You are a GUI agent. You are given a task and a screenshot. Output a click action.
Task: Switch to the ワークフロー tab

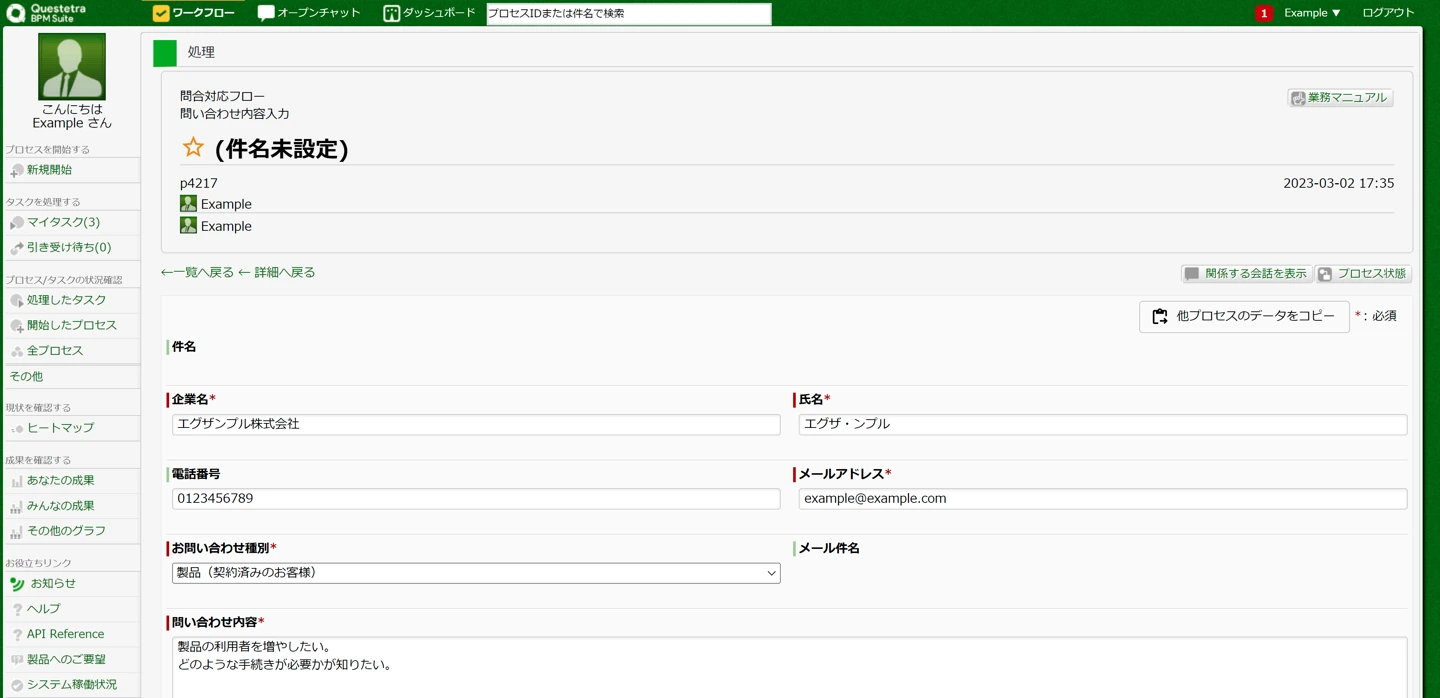(x=194, y=13)
